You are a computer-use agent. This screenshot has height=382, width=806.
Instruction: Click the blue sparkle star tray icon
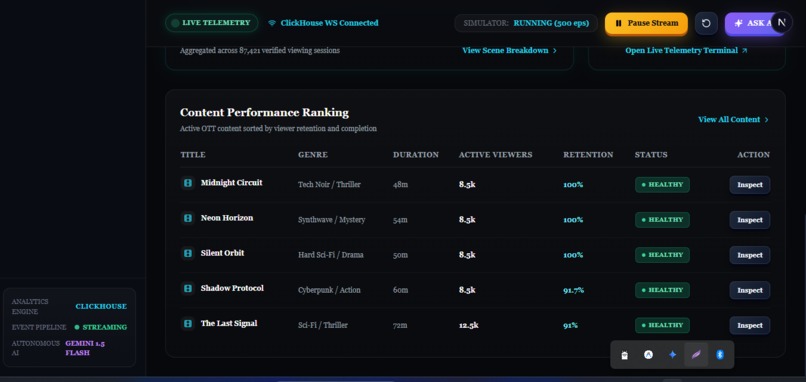click(672, 355)
